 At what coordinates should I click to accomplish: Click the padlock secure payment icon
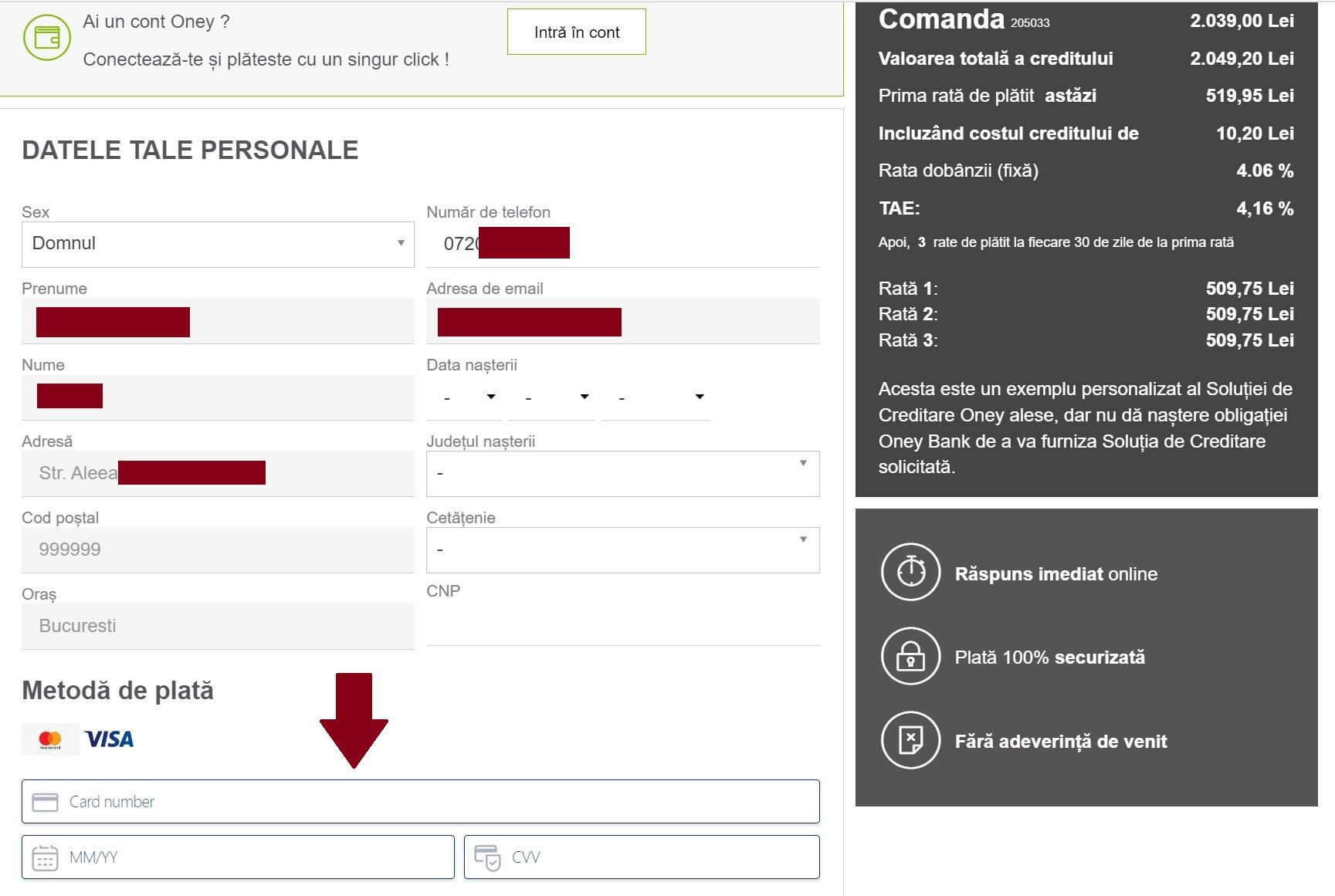point(911,657)
